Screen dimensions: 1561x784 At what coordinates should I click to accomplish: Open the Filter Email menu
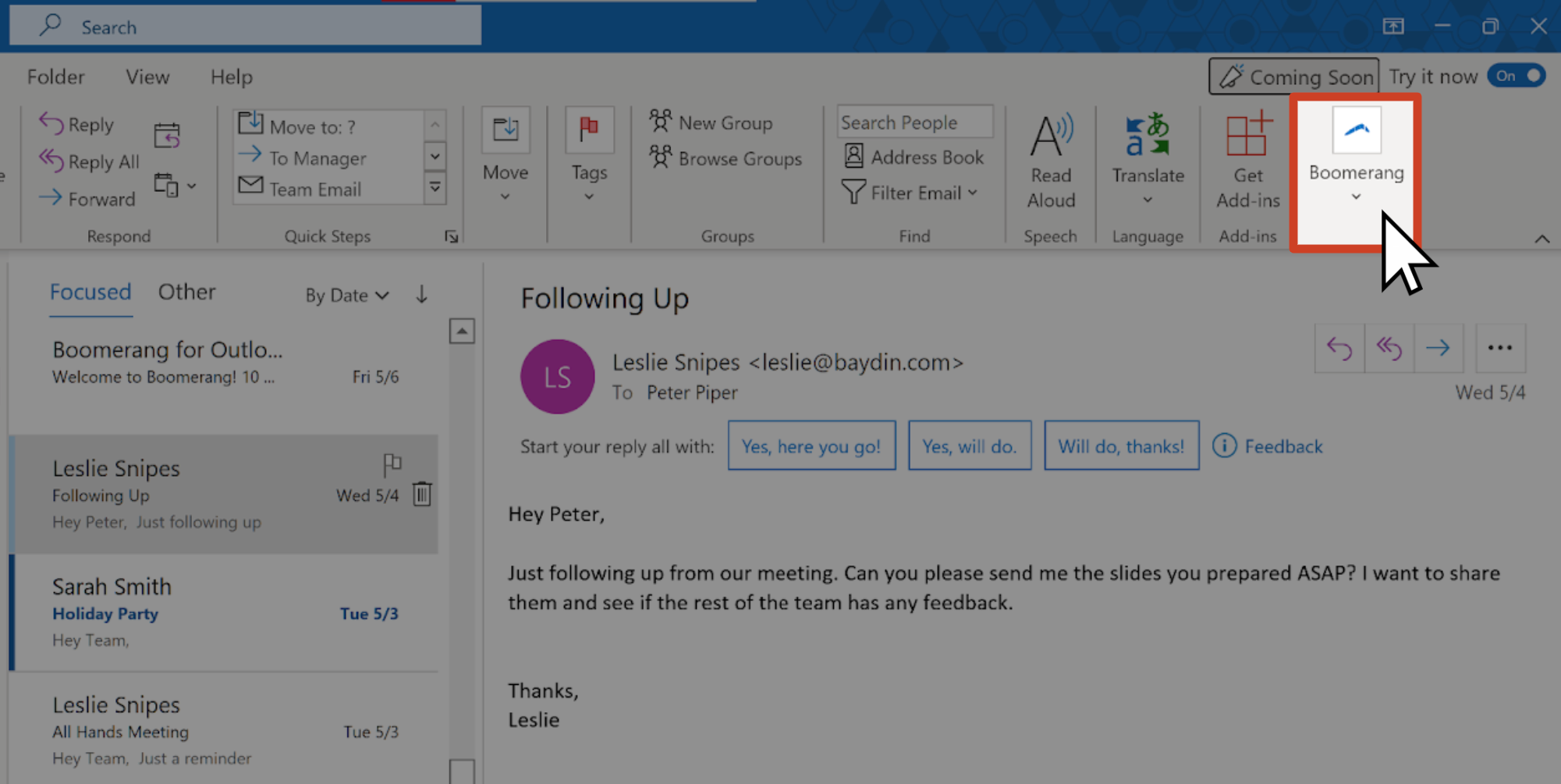[910, 193]
